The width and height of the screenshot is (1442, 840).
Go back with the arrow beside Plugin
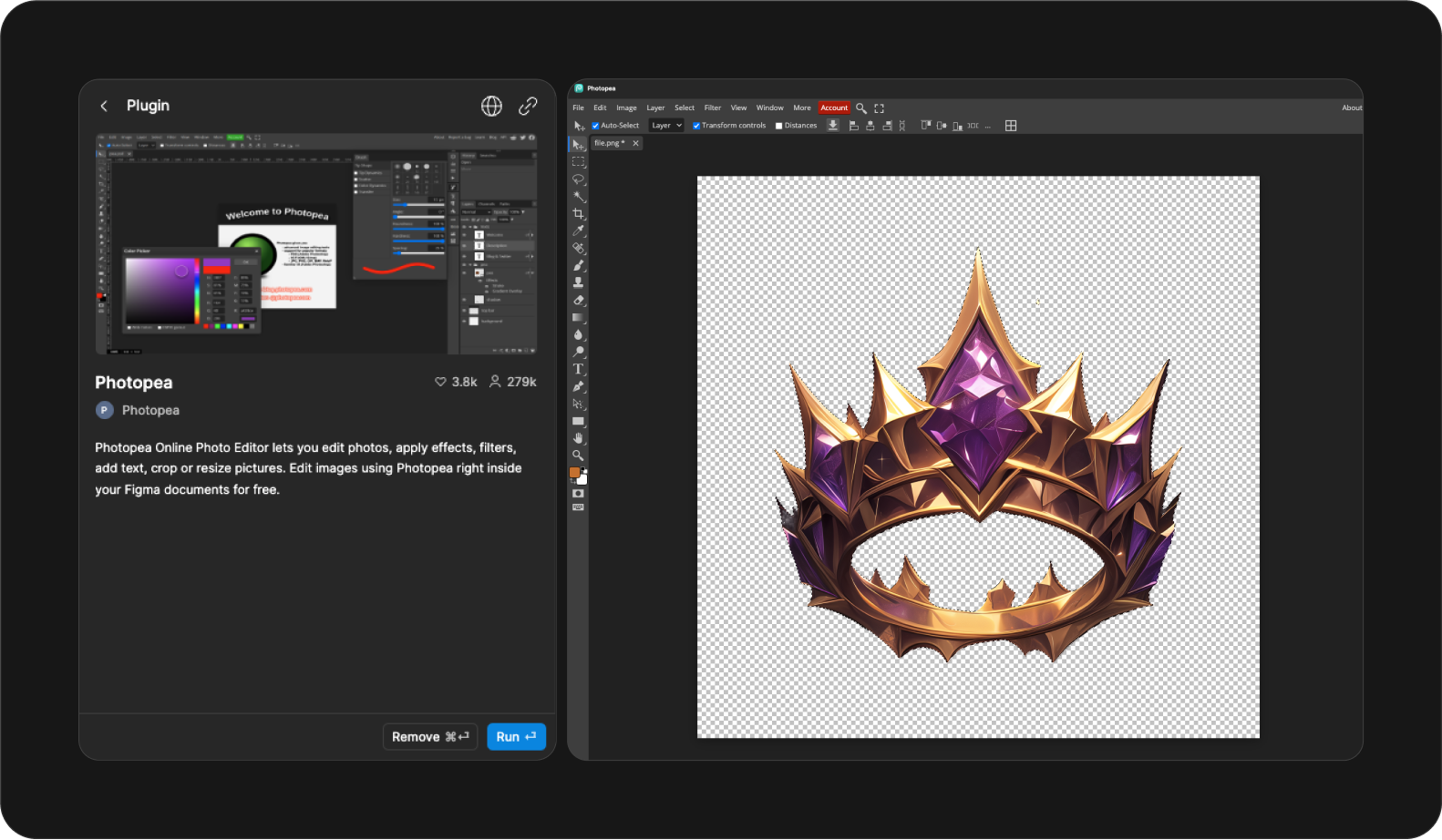[x=104, y=106]
